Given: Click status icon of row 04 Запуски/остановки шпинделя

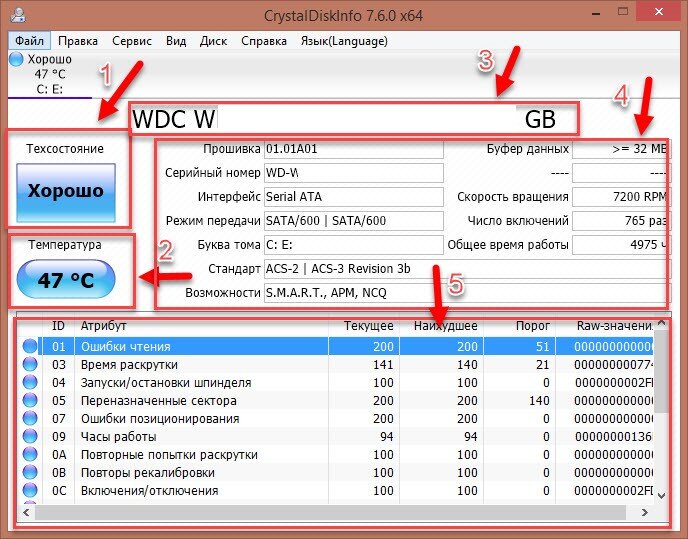Looking at the screenshot, I should click(x=30, y=382).
